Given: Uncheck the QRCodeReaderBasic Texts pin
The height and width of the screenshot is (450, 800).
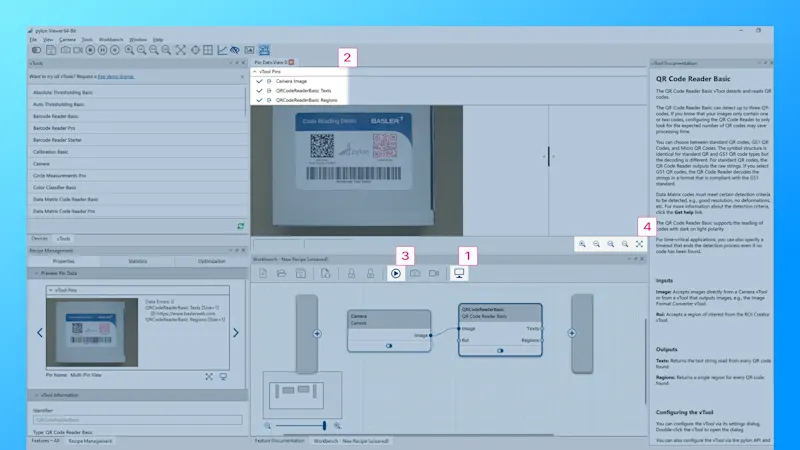Looking at the screenshot, I should (259, 91).
